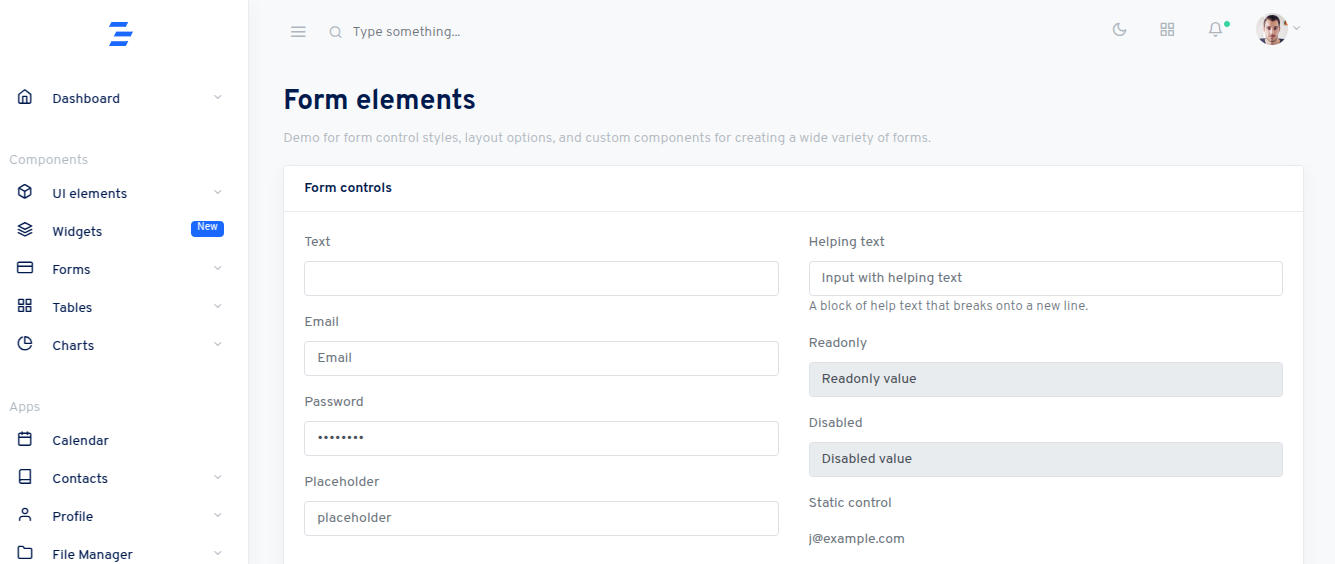
Task: Open the user menu chevron beside avatar
Action: 1297,29
